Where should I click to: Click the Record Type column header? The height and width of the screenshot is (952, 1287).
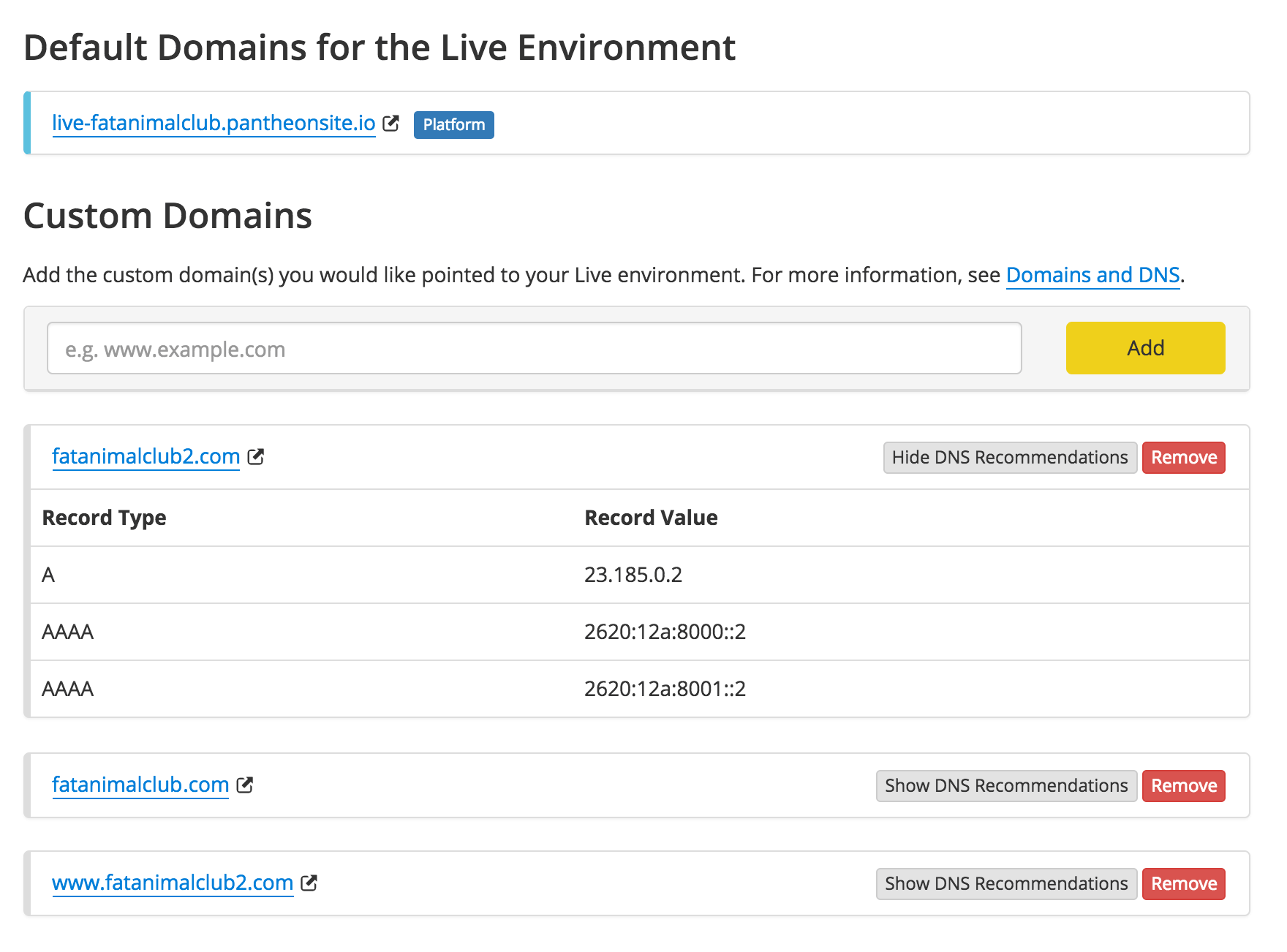104,518
